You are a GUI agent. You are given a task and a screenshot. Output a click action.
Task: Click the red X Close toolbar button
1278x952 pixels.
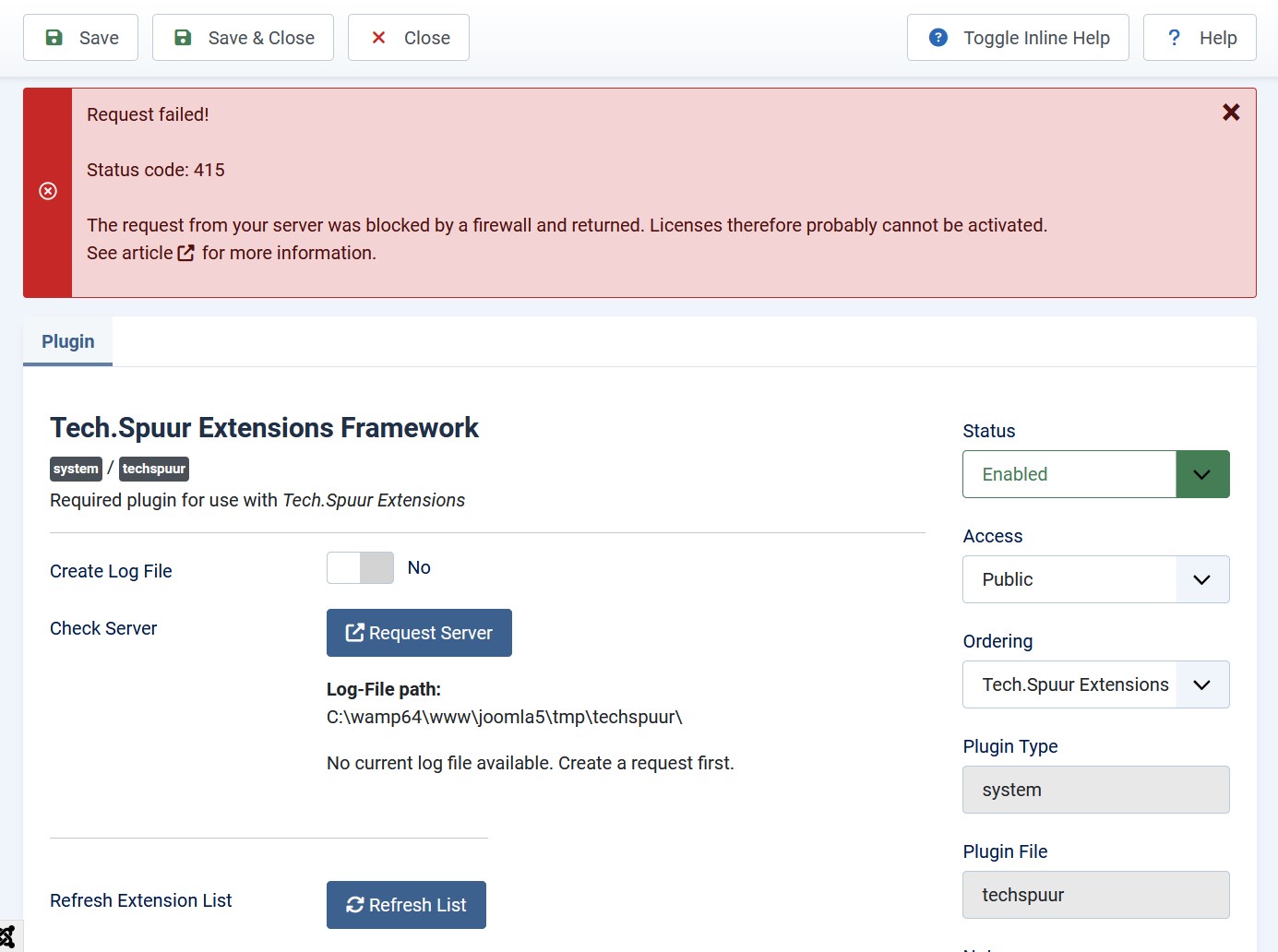point(408,38)
